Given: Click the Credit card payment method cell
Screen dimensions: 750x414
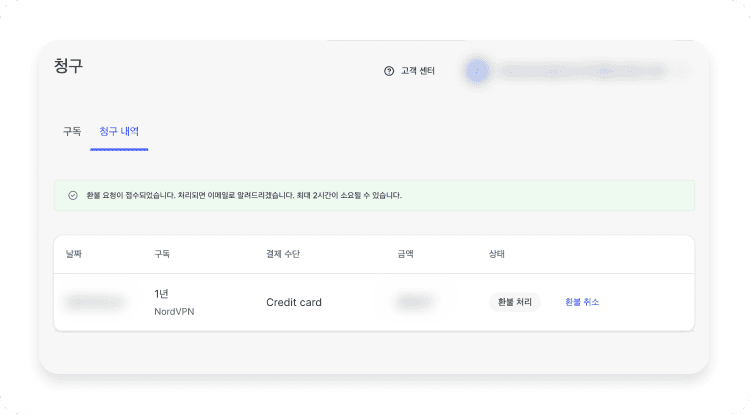Looking at the screenshot, I should (294, 302).
